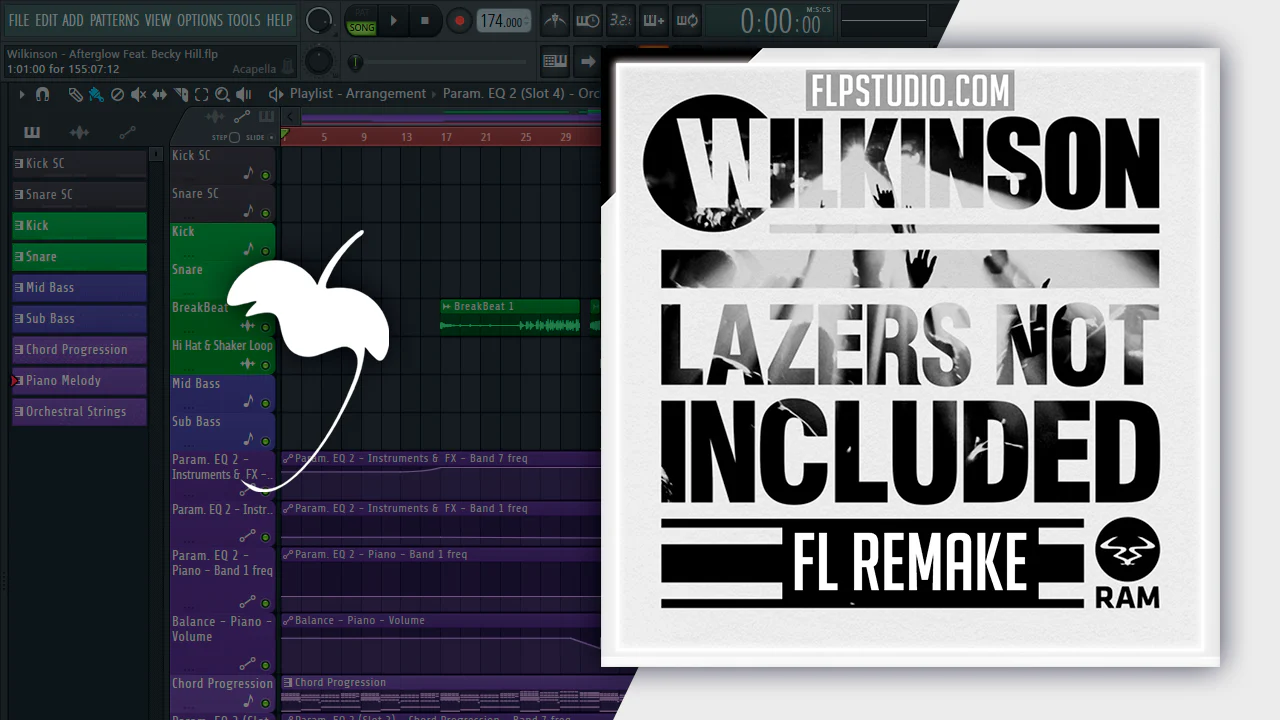Click bar 17 on the timeline ruler
Viewport: 1280px width, 720px height.
click(446, 137)
